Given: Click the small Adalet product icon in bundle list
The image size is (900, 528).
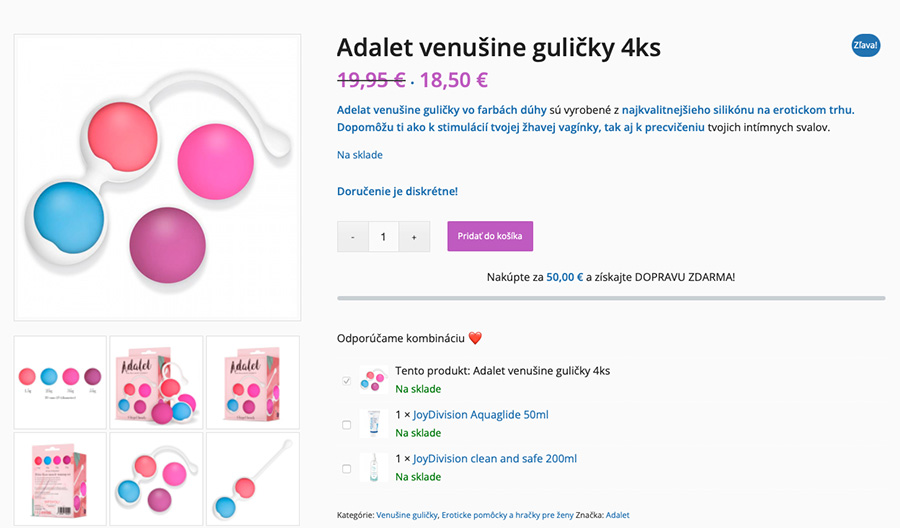Looking at the screenshot, I should (374, 379).
